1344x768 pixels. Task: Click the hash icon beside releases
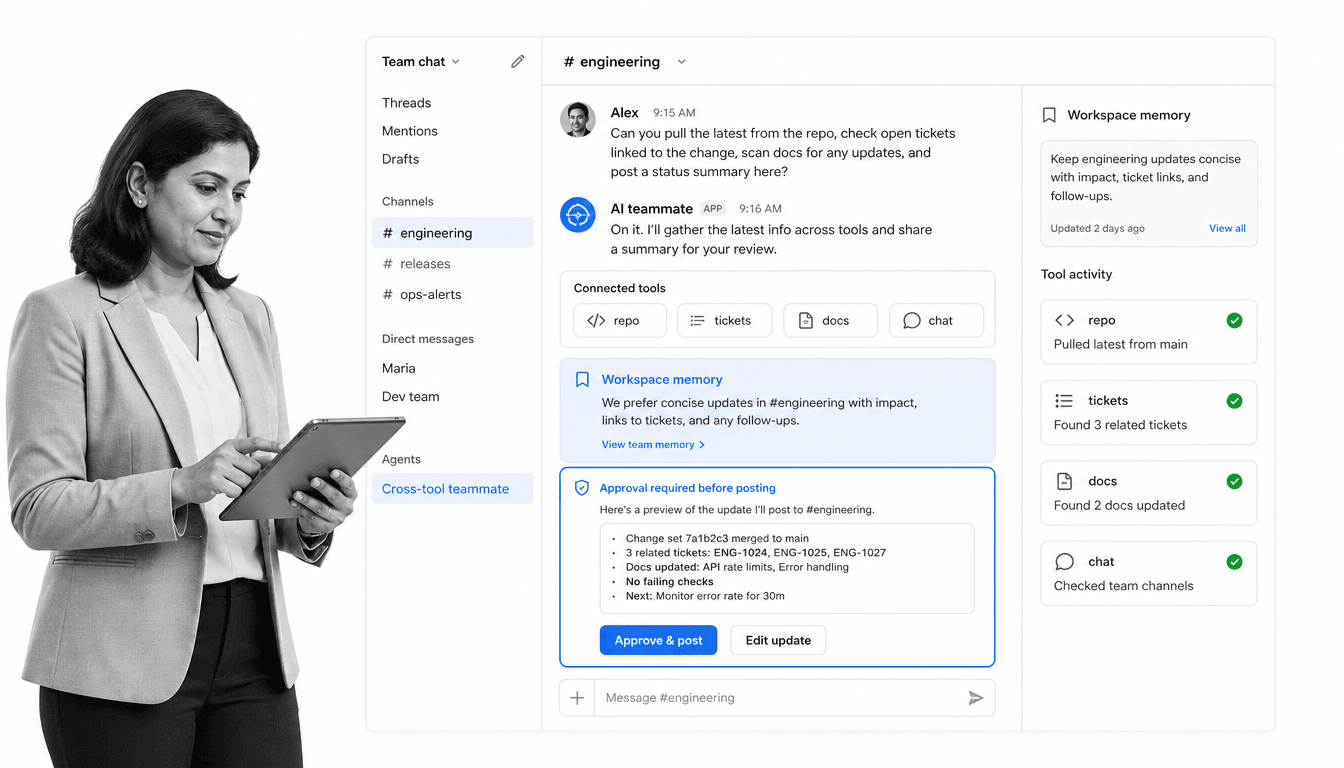[388, 264]
